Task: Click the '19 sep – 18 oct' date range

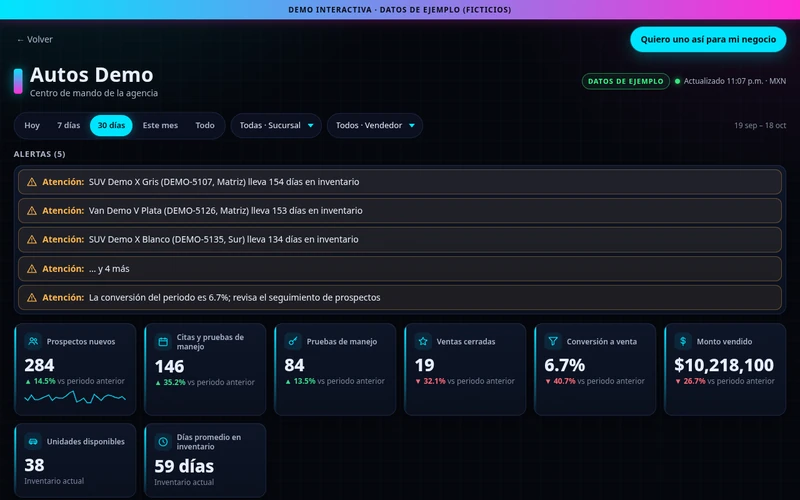Action: coord(760,126)
